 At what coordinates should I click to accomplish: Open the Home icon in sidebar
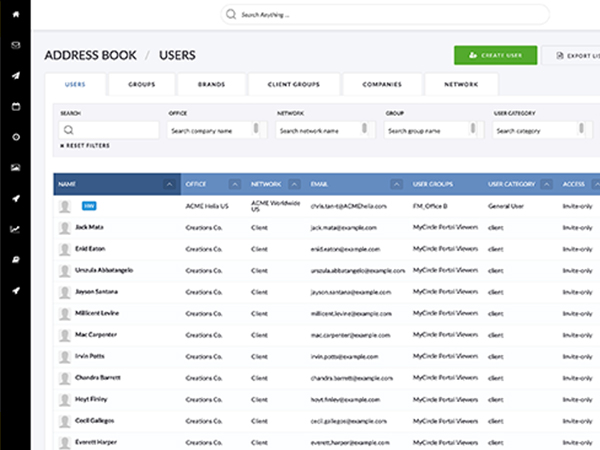click(x=16, y=14)
